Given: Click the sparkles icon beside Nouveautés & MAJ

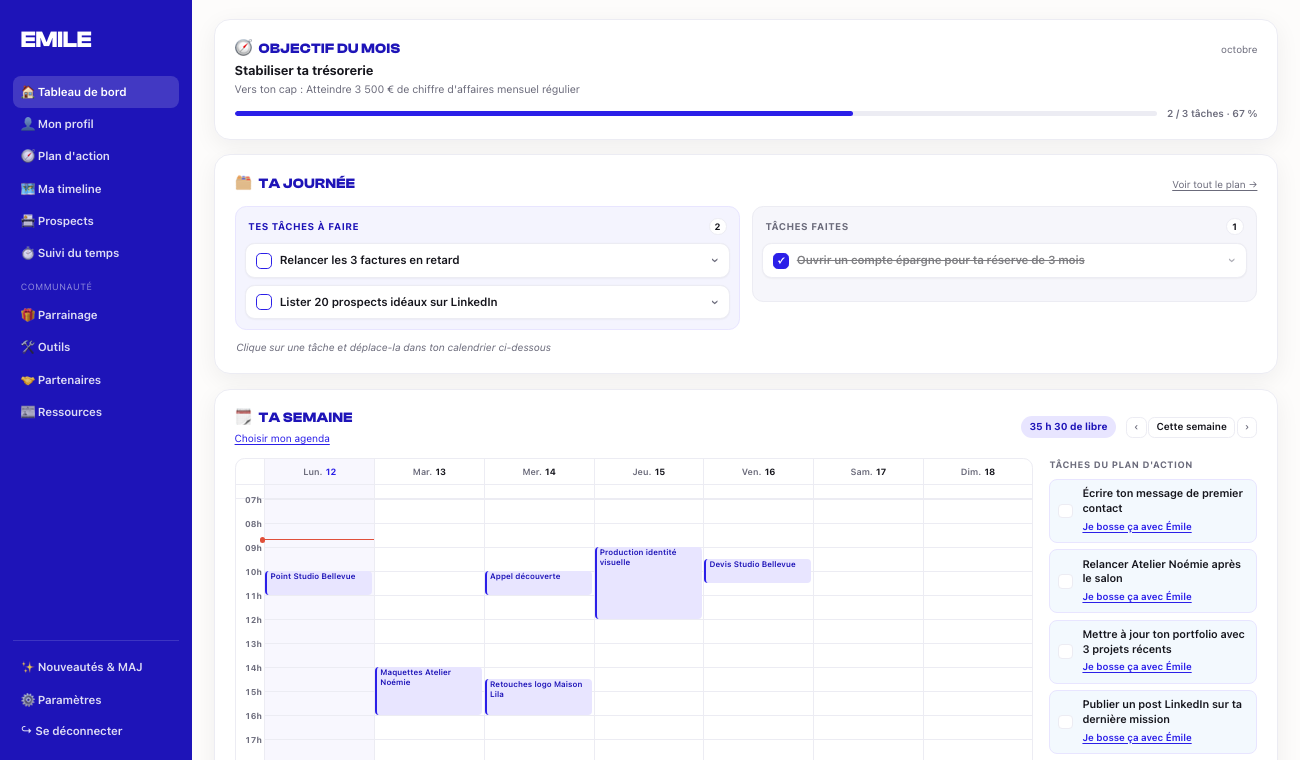Looking at the screenshot, I should 28,667.
